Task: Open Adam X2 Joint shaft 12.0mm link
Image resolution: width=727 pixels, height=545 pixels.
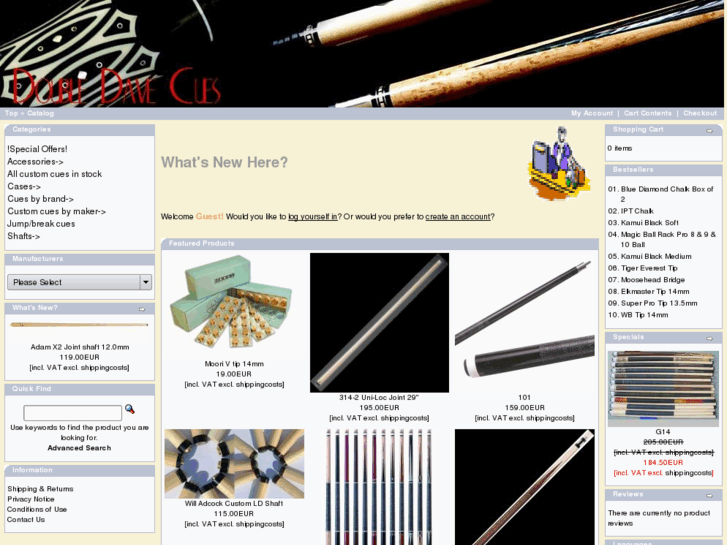Action: 80,347
